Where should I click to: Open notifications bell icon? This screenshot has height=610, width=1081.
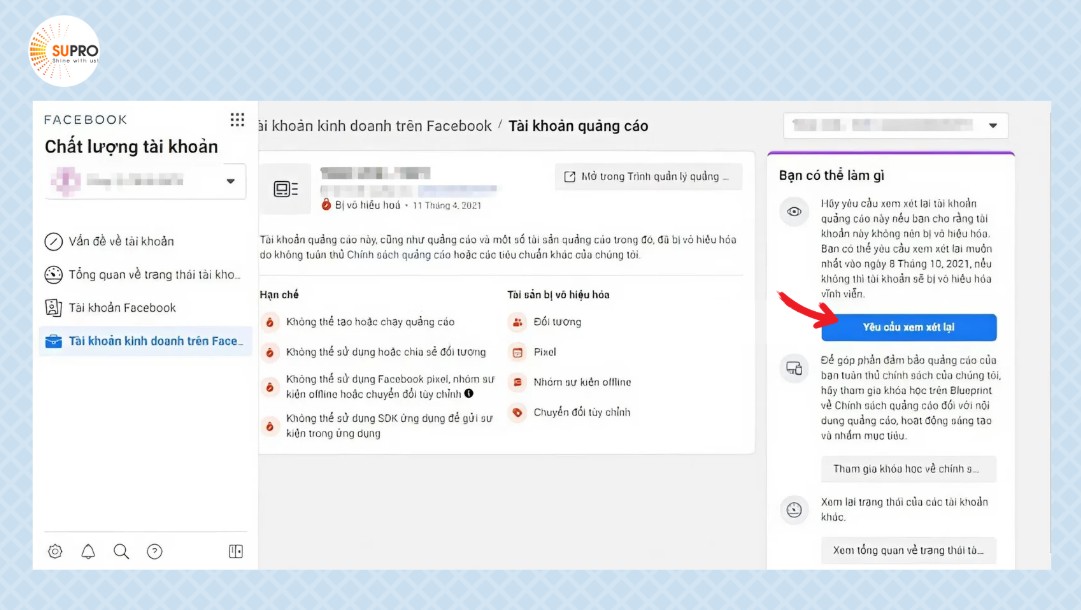[88, 551]
